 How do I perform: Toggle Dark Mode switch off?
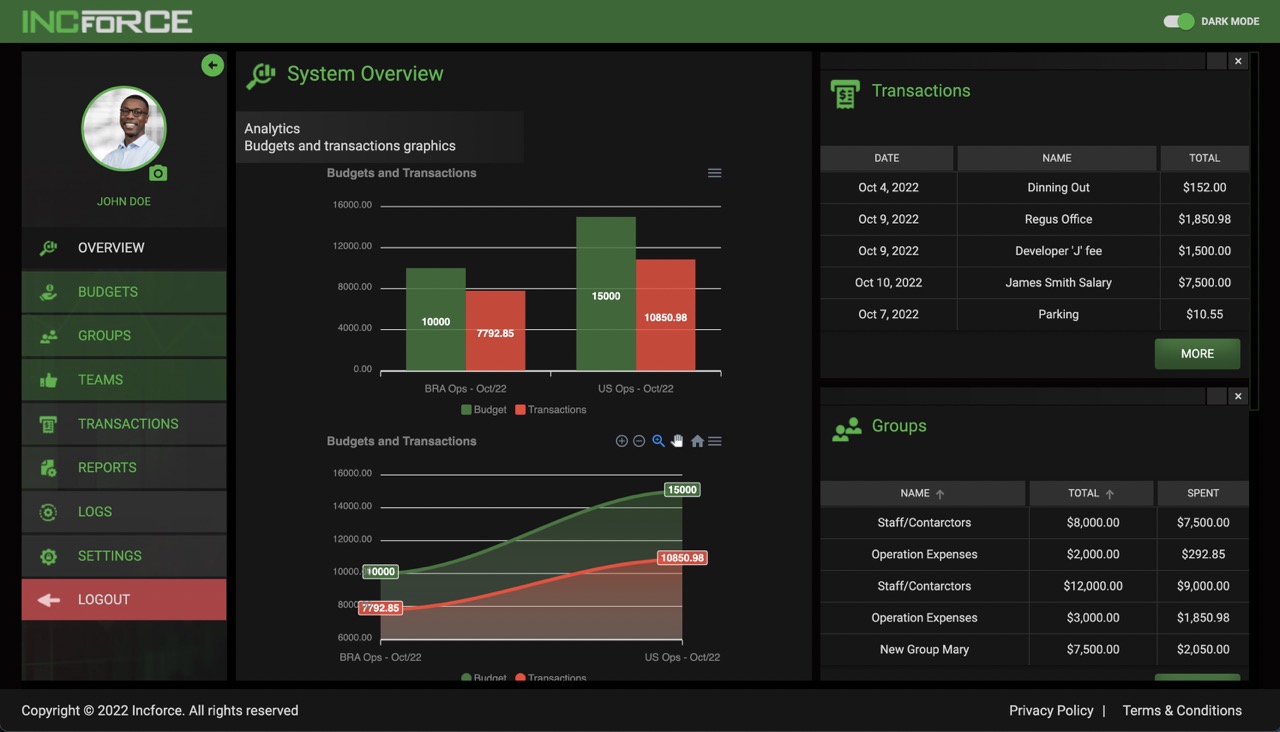point(1179,21)
